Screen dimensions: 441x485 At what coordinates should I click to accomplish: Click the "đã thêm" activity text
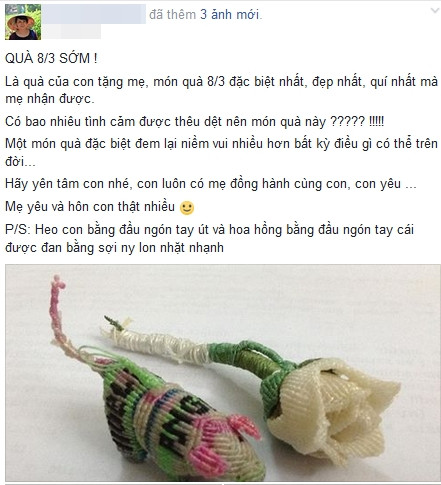click(x=172, y=15)
